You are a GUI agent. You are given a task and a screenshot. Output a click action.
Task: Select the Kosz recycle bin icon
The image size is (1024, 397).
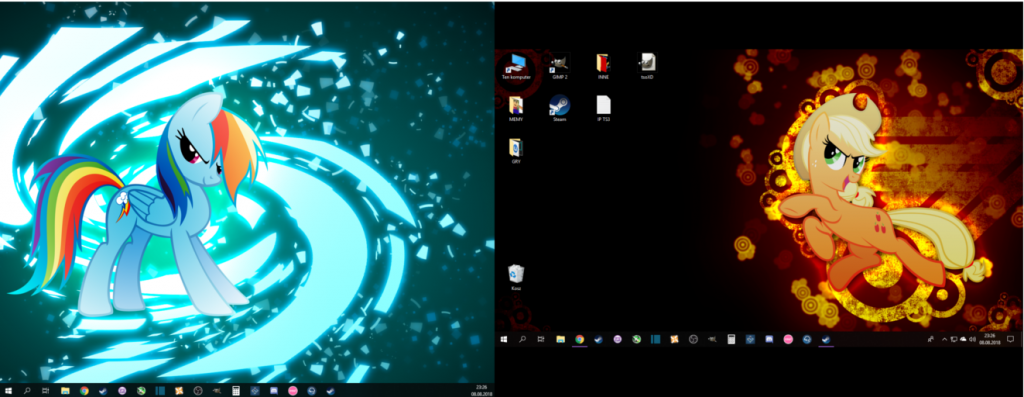516,278
